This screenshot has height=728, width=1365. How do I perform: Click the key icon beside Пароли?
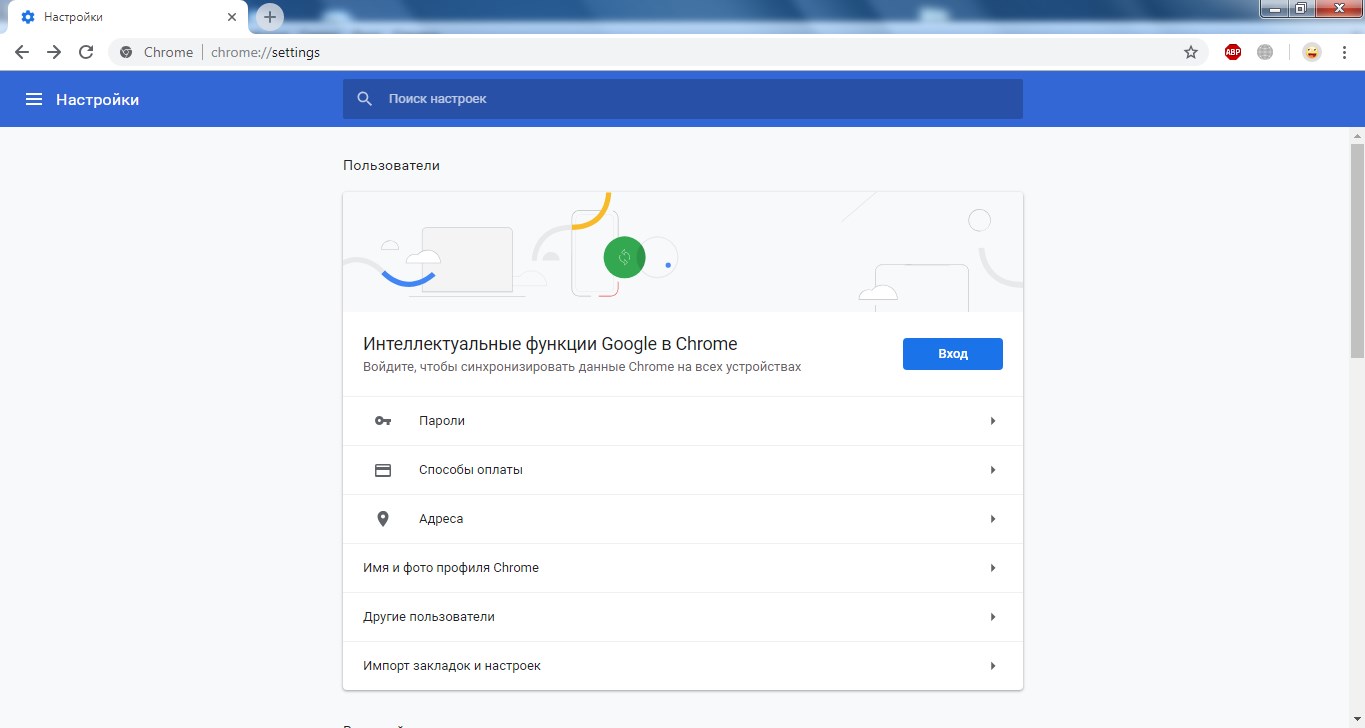pyautogui.click(x=383, y=421)
